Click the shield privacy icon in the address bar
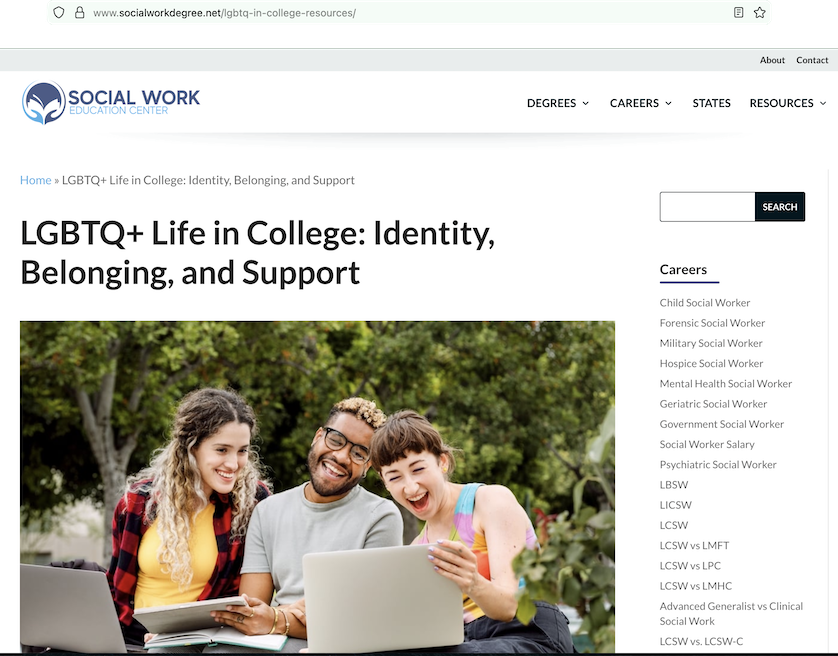 (59, 13)
